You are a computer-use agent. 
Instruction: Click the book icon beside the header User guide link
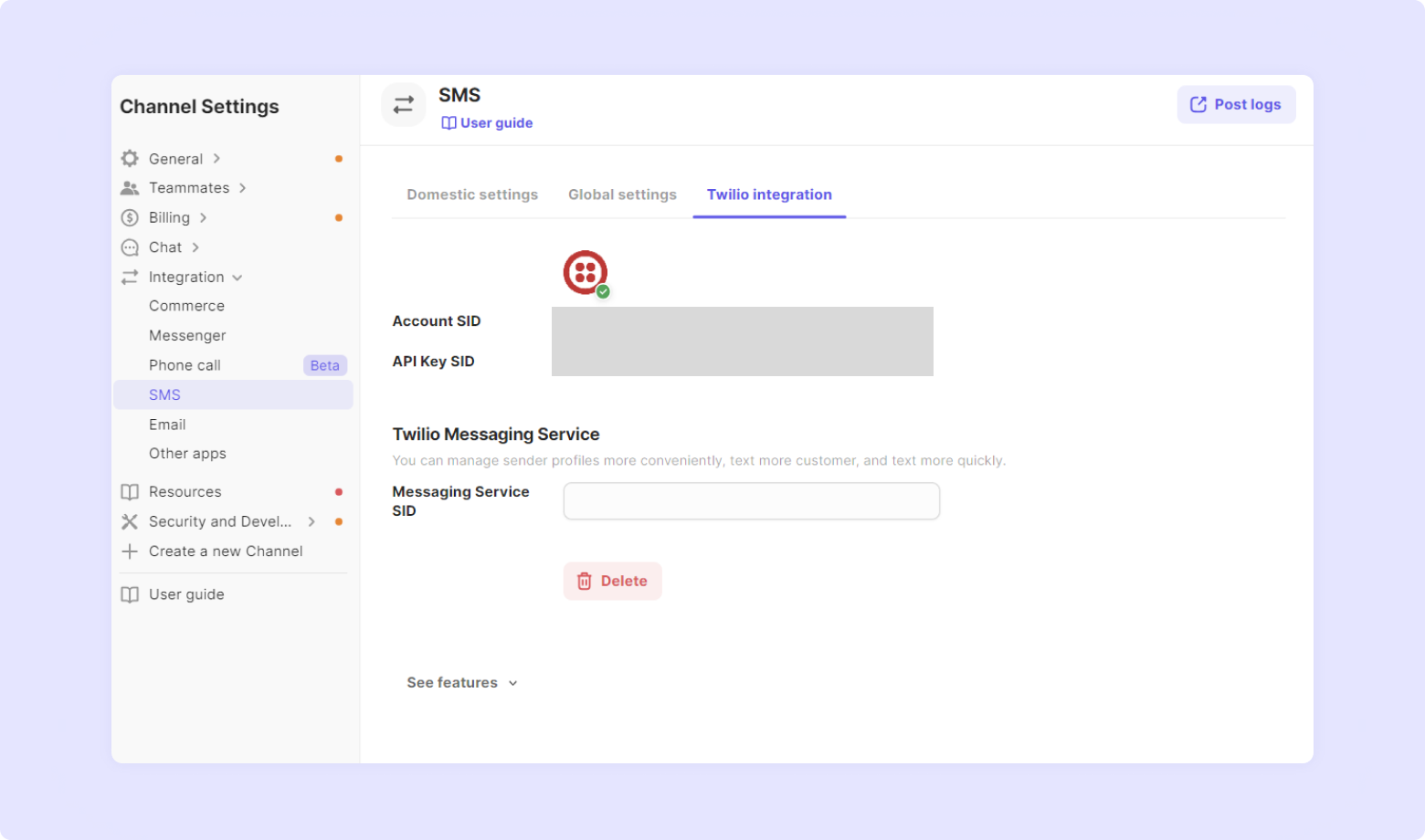click(x=449, y=123)
